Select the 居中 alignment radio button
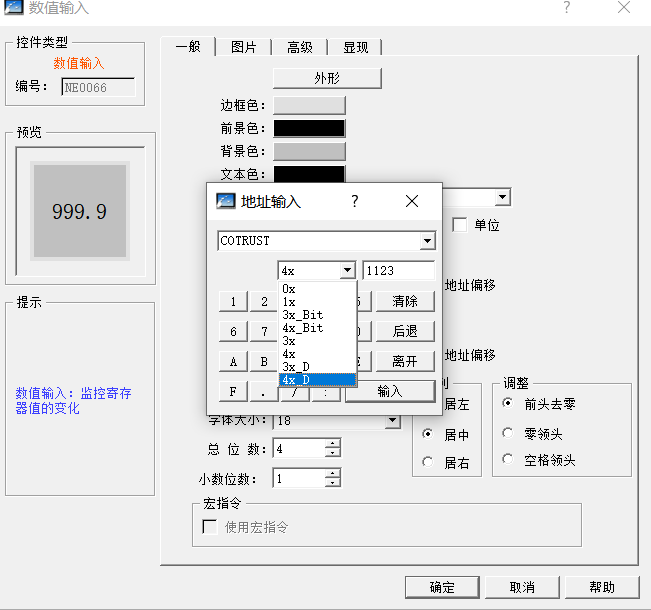Image resolution: width=651 pixels, height=610 pixels. tap(427, 434)
